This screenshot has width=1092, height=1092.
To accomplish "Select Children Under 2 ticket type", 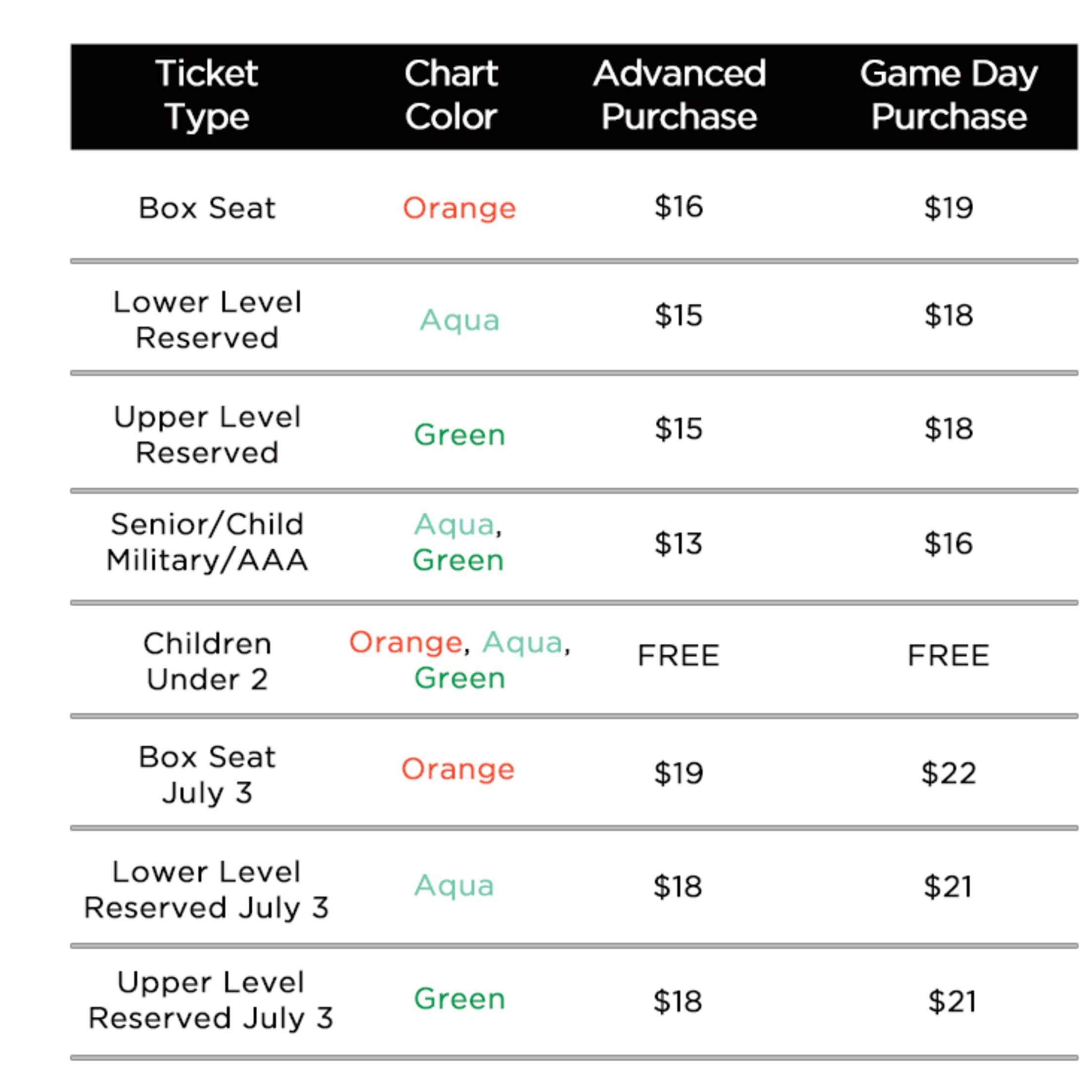I will click(207, 661).
